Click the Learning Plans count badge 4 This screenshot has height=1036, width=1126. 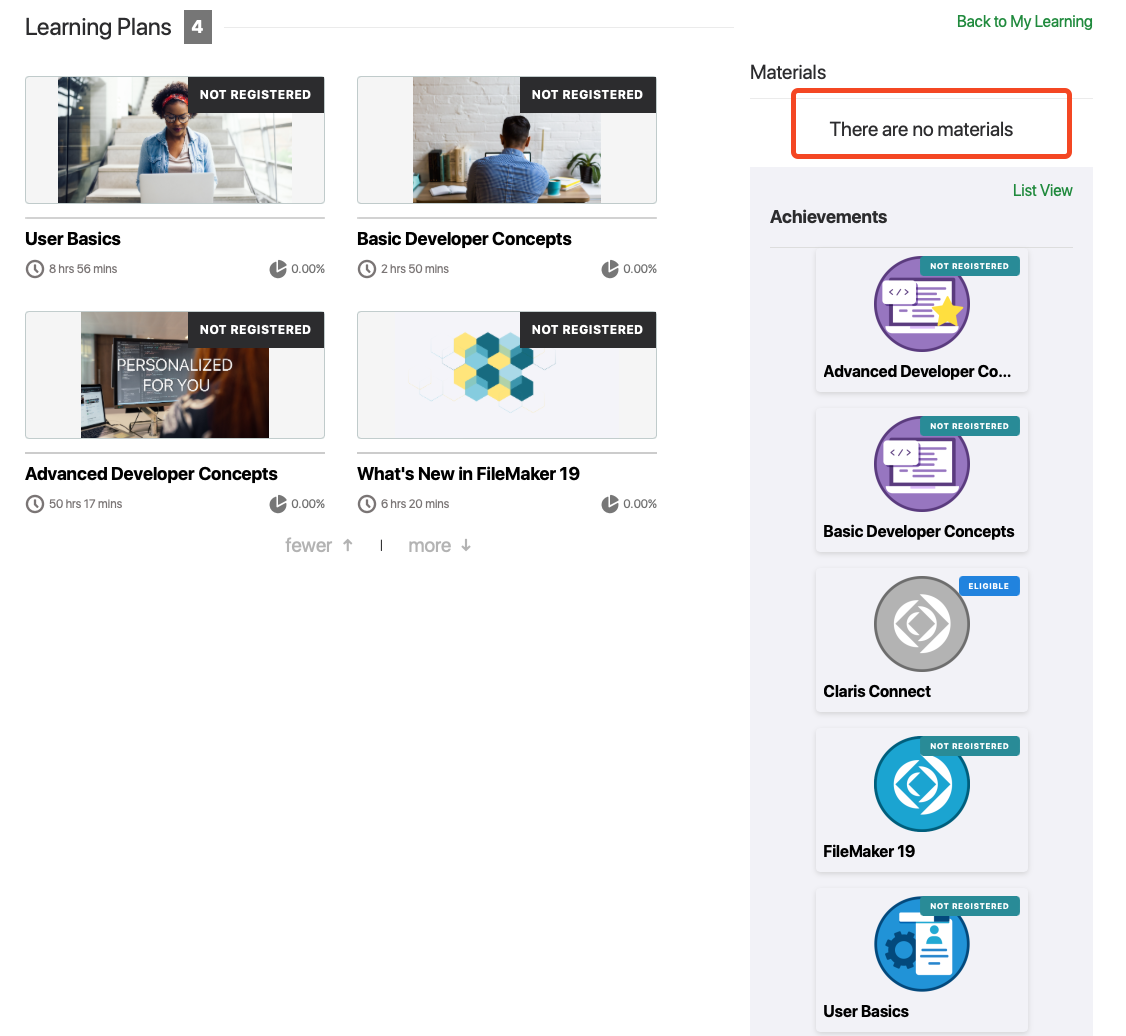197,27
